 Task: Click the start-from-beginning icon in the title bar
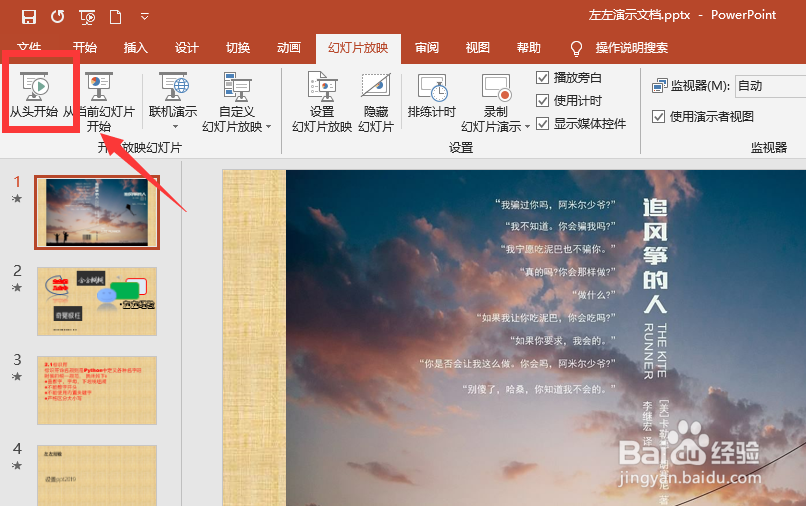(x=87, y=17)
